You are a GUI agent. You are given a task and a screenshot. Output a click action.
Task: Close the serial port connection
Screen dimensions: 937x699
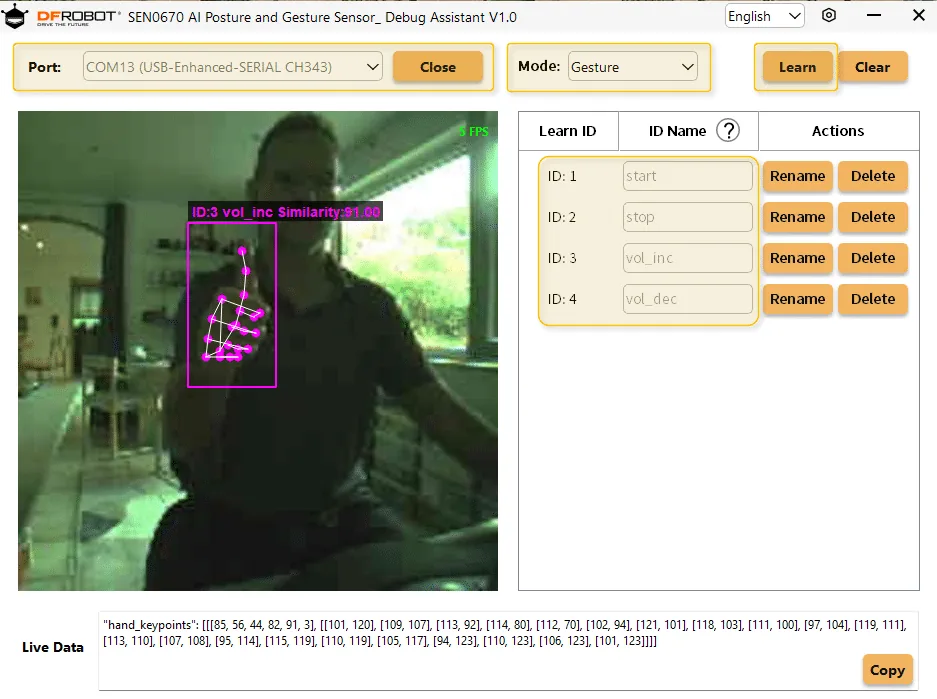click(x=437, y=67)
